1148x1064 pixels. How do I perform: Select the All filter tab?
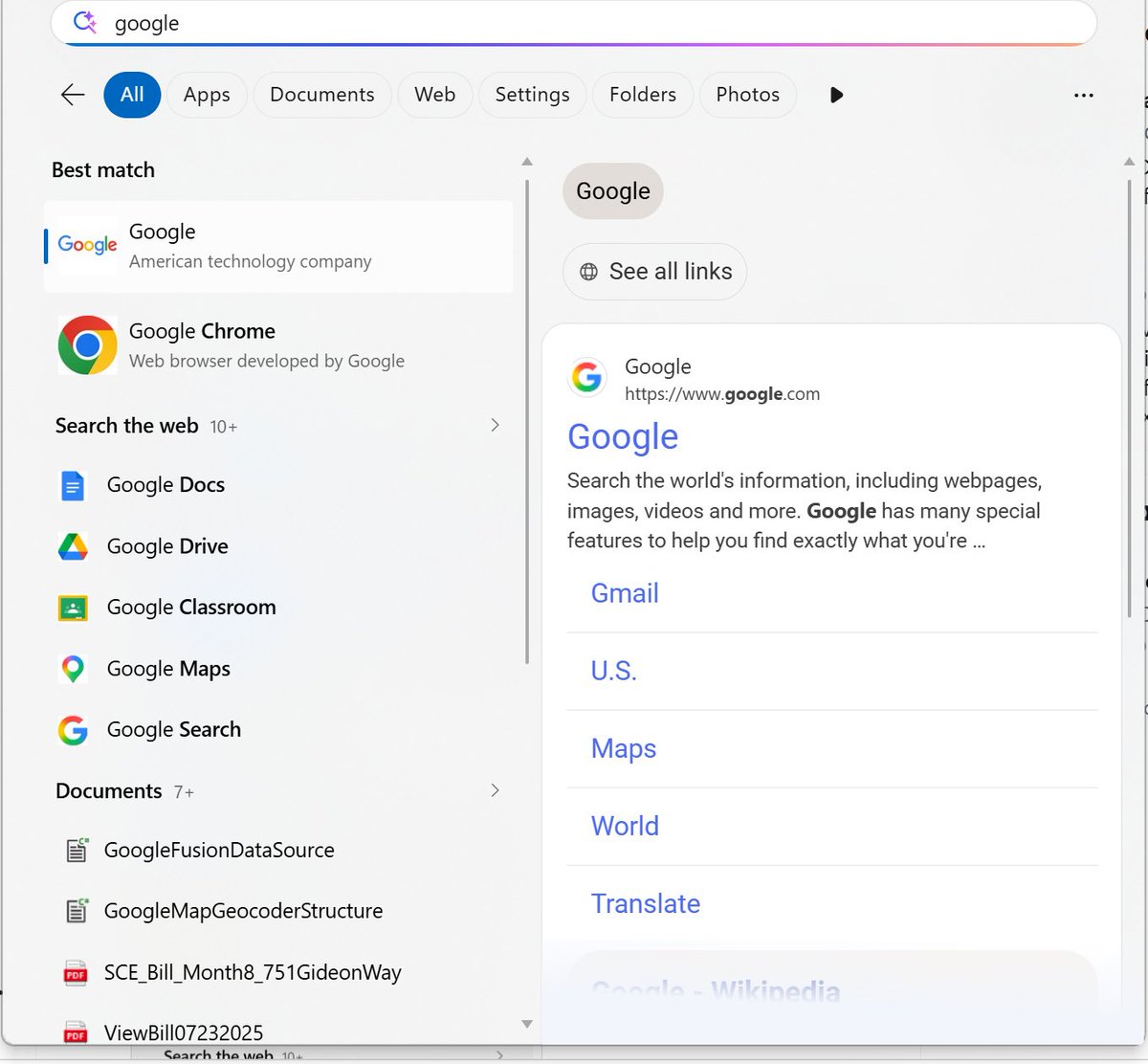[x=132, y=95]
